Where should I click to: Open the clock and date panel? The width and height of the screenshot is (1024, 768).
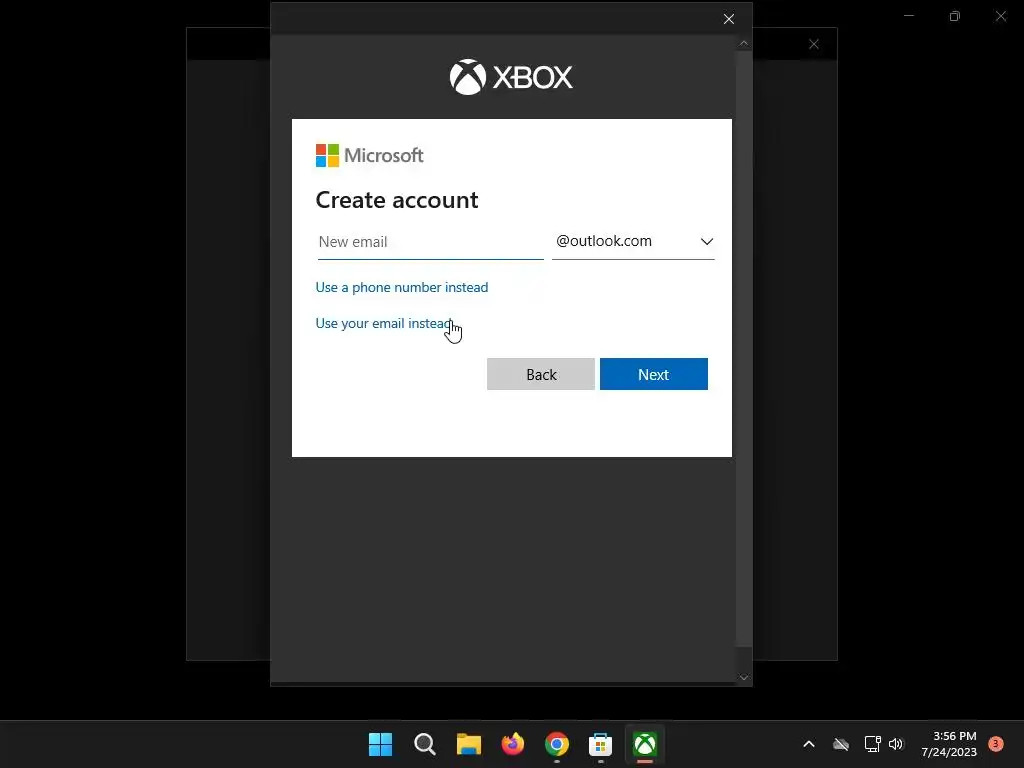pyautogui.click(x=949, y=744)
